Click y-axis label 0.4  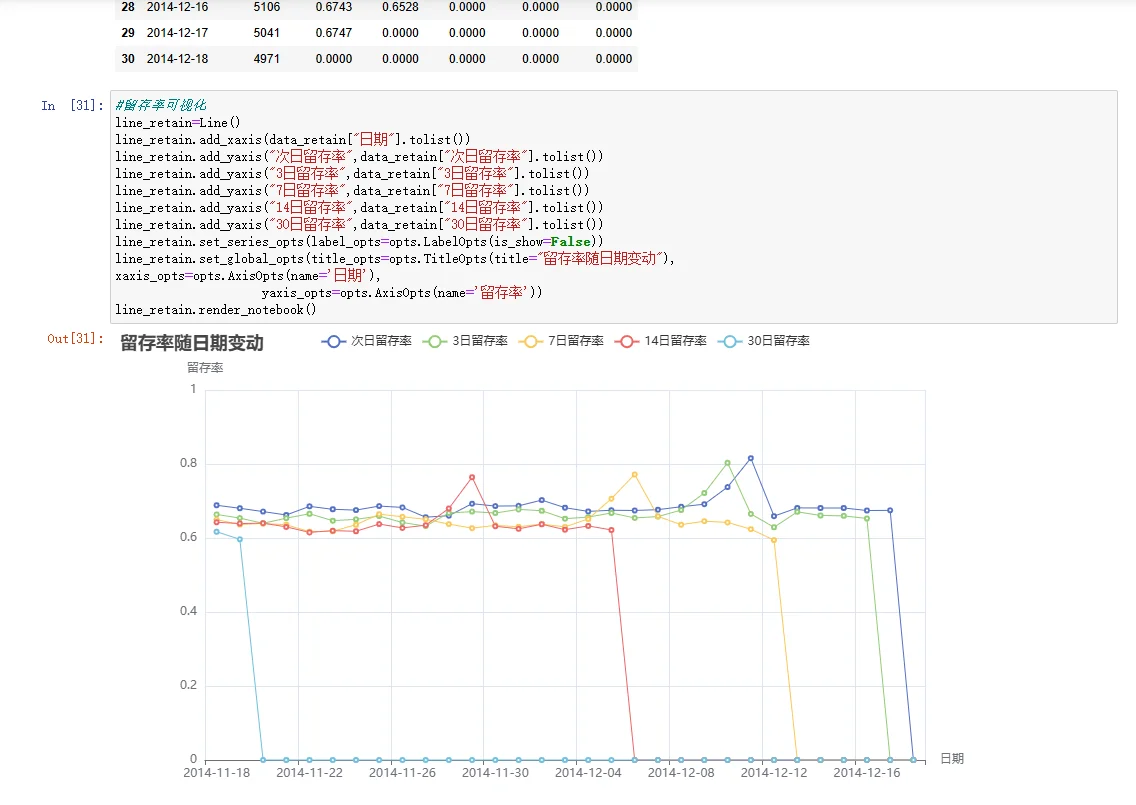(x=188, y=611)
